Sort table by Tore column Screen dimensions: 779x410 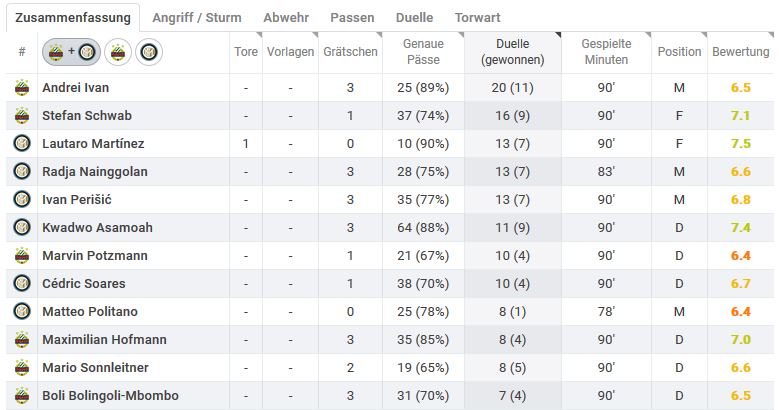point(246,52)
